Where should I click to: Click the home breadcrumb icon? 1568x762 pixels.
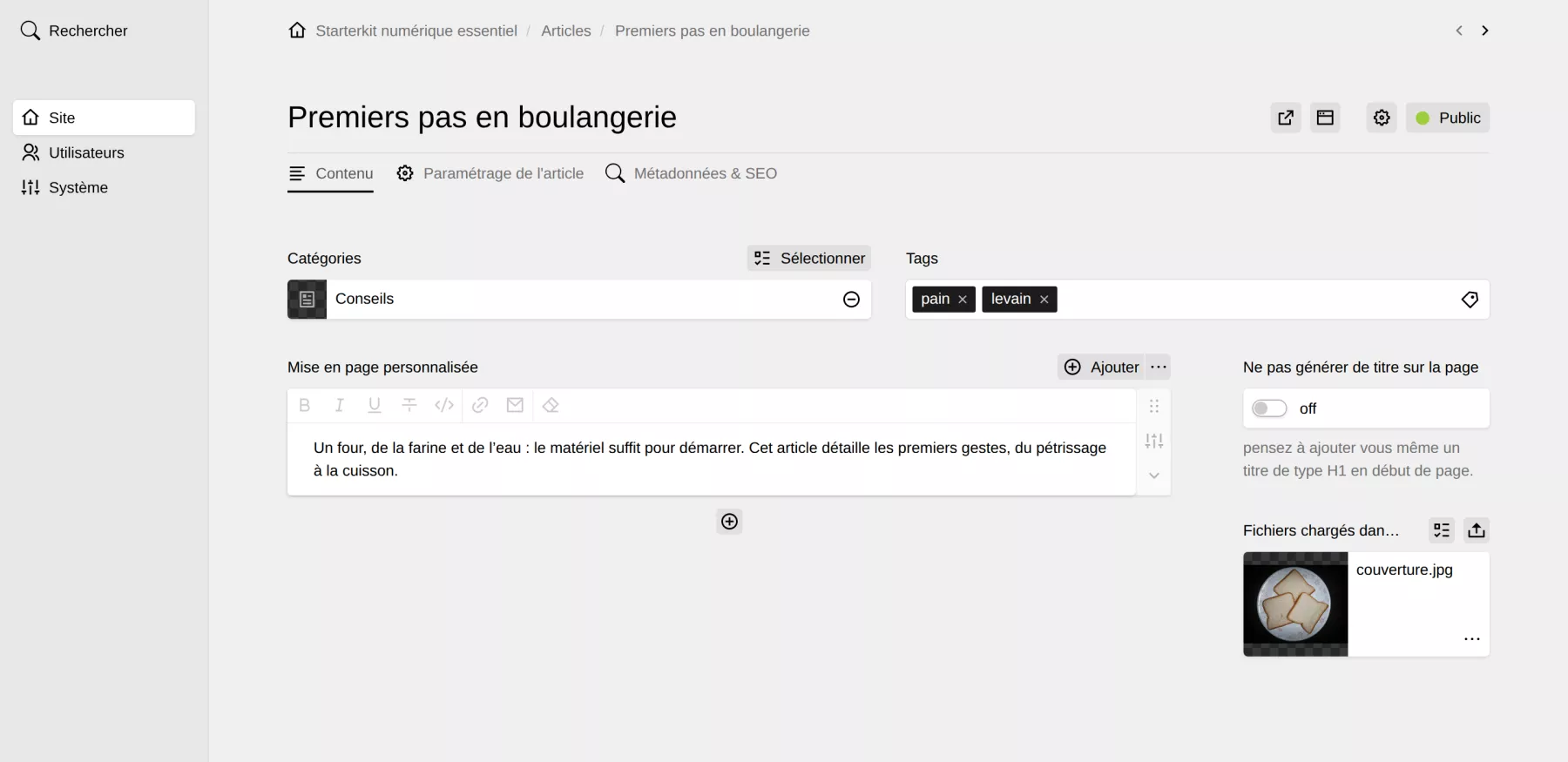click(x=297, y=30)
